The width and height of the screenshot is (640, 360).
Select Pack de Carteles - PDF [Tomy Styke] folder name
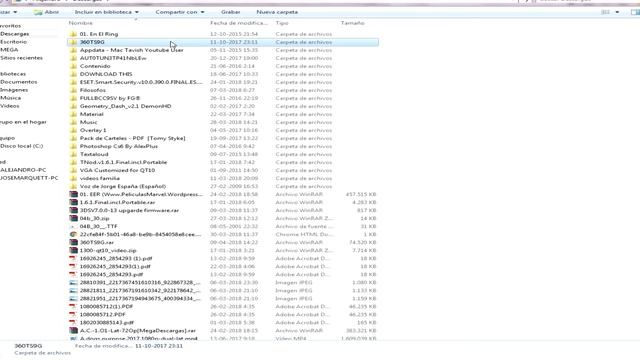(133, 138)
